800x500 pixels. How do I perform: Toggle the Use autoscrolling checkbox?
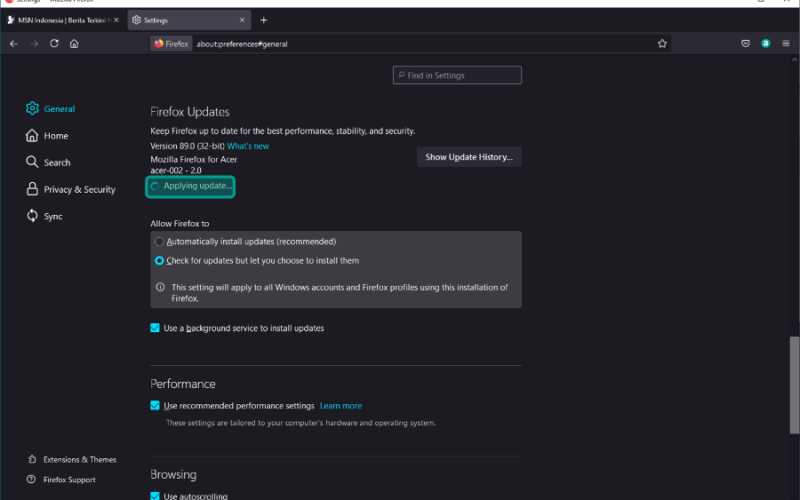[155, 496]
